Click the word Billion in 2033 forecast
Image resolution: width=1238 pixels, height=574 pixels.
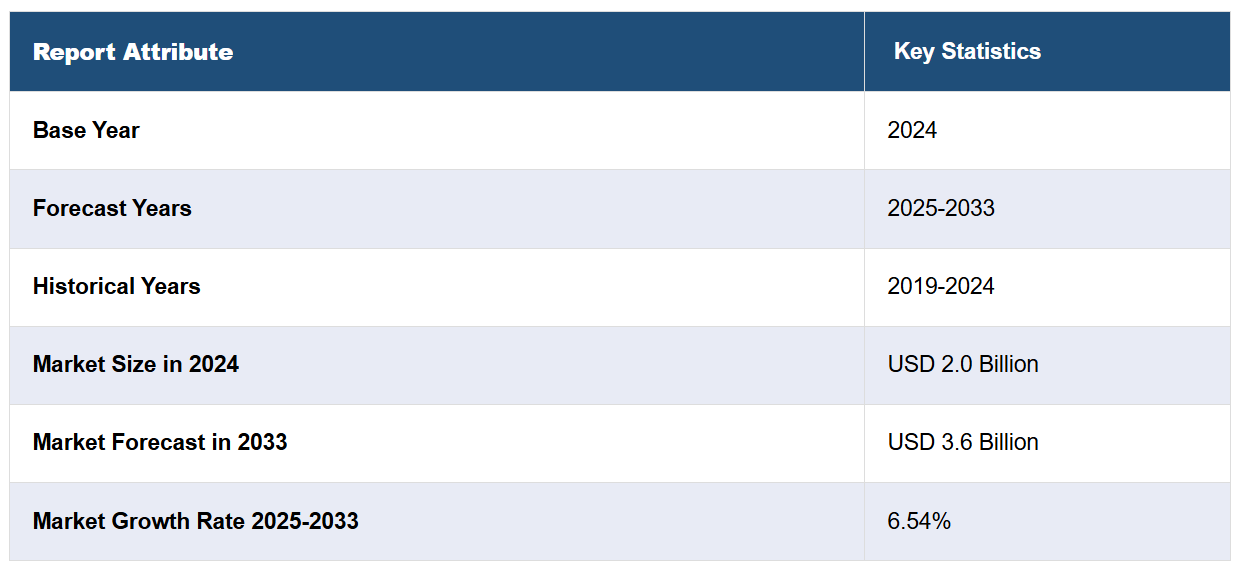point(1007,442)
